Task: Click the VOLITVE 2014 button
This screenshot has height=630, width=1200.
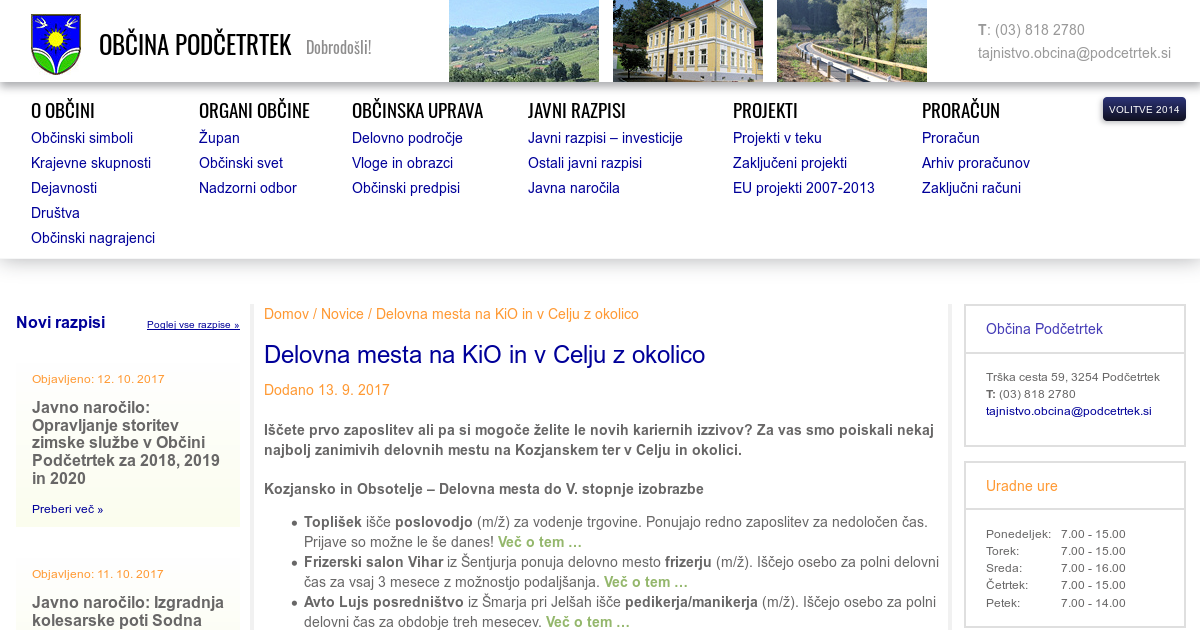Action: (x=1143, y=109)
